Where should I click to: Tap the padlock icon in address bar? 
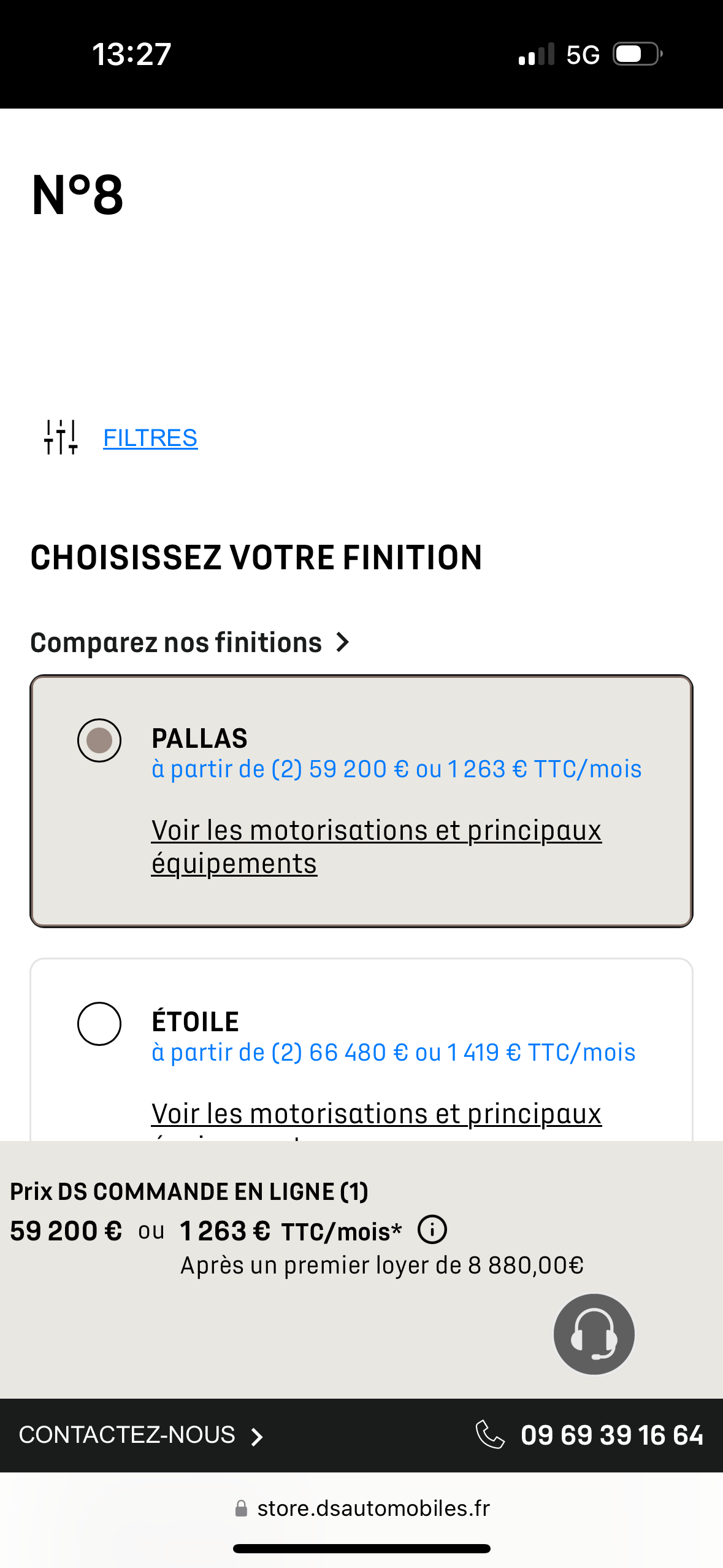click(x=241, y=1508)
